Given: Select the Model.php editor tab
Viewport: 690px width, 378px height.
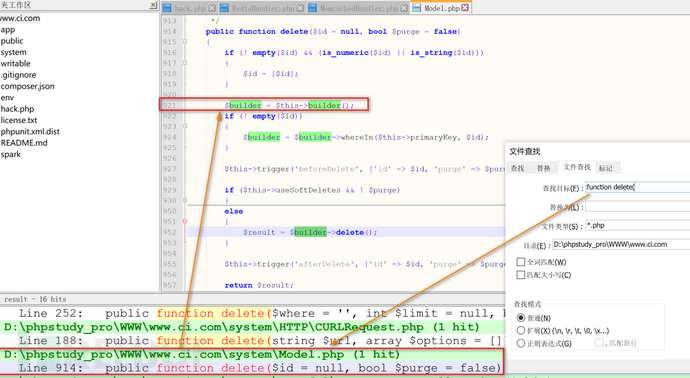Looking at the screenshot, I should click(441, 8).
